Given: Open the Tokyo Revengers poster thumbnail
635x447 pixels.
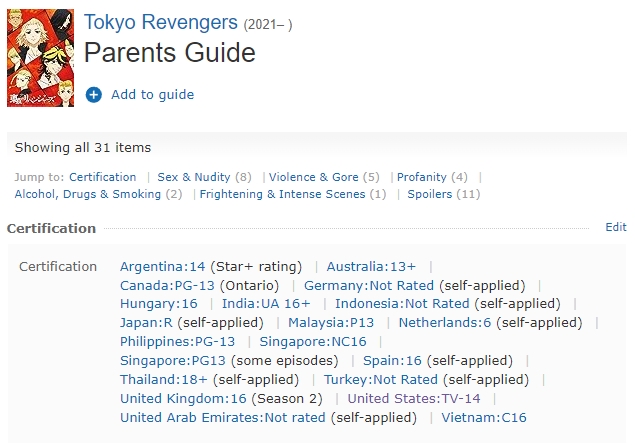Looking at the screenshot, I should click(x=40, y=58).
